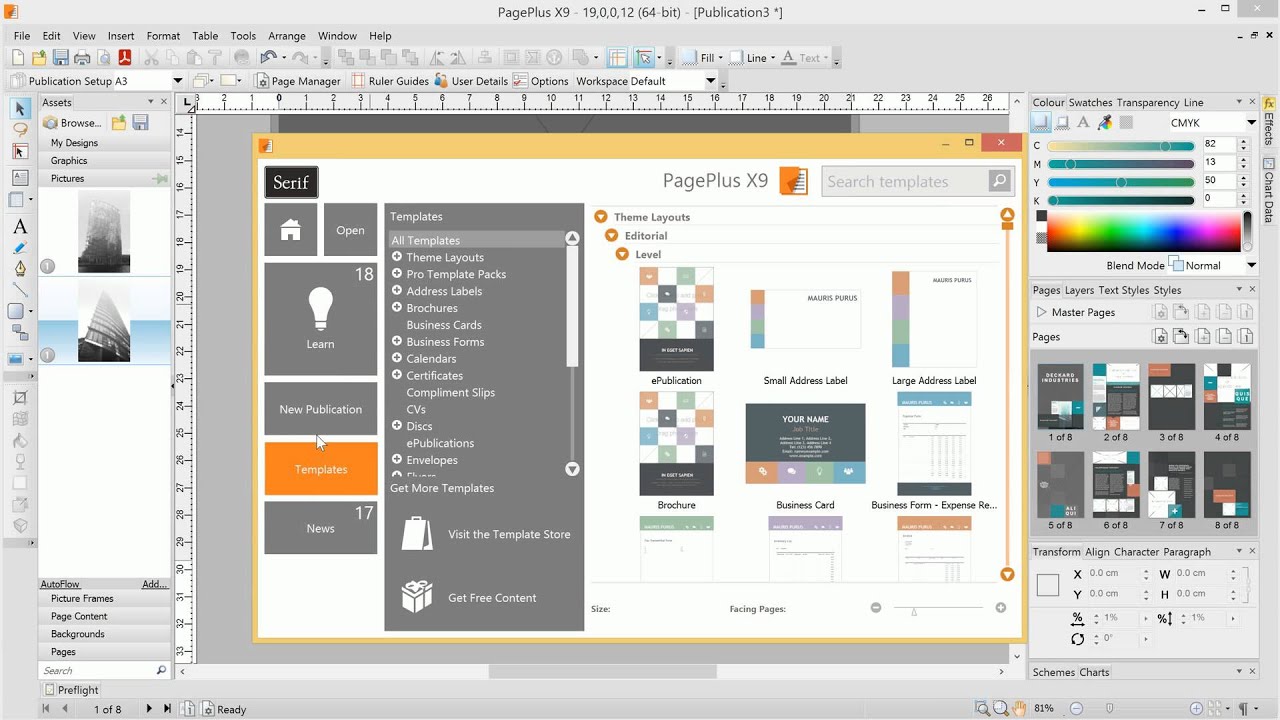Click the Search templates field
This screenshot has height=720, width=1280.
905,181
